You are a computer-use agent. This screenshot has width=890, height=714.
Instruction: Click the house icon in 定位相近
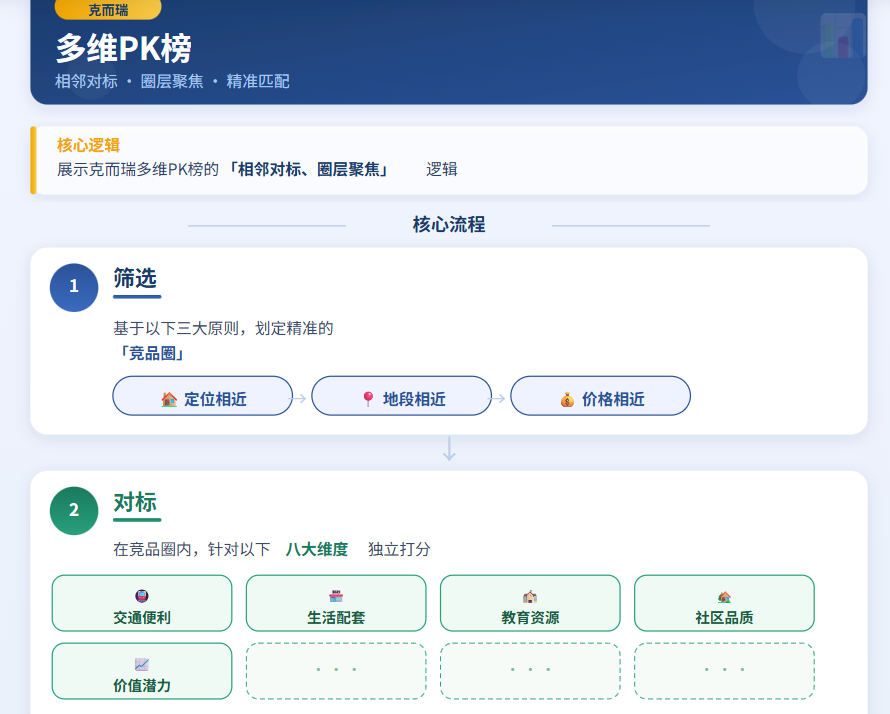pyautogui.click(x=169, y=399)
